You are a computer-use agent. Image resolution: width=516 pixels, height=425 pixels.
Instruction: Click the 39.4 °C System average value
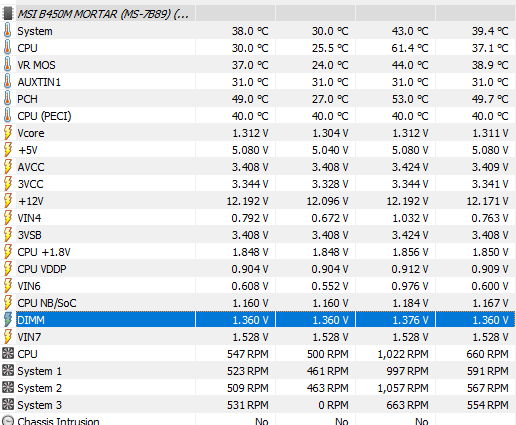tap(490, 31)
